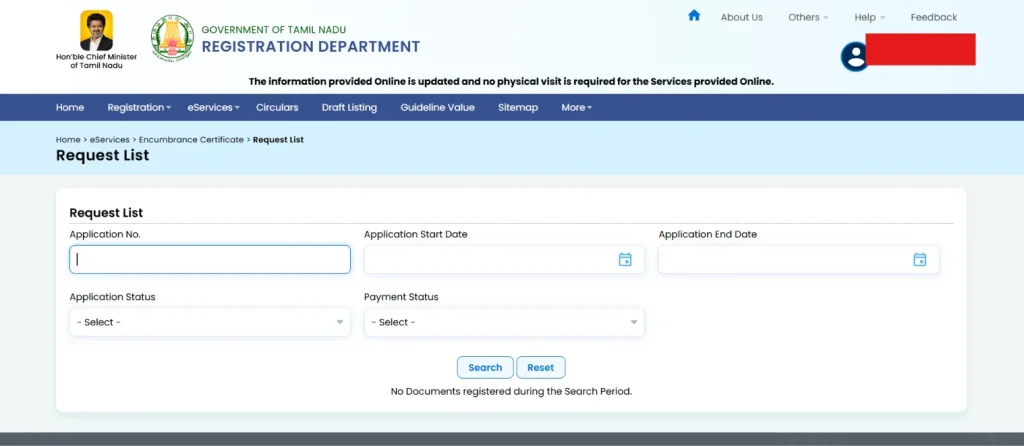Open the Home navigation item

click(x=70, y=108)
